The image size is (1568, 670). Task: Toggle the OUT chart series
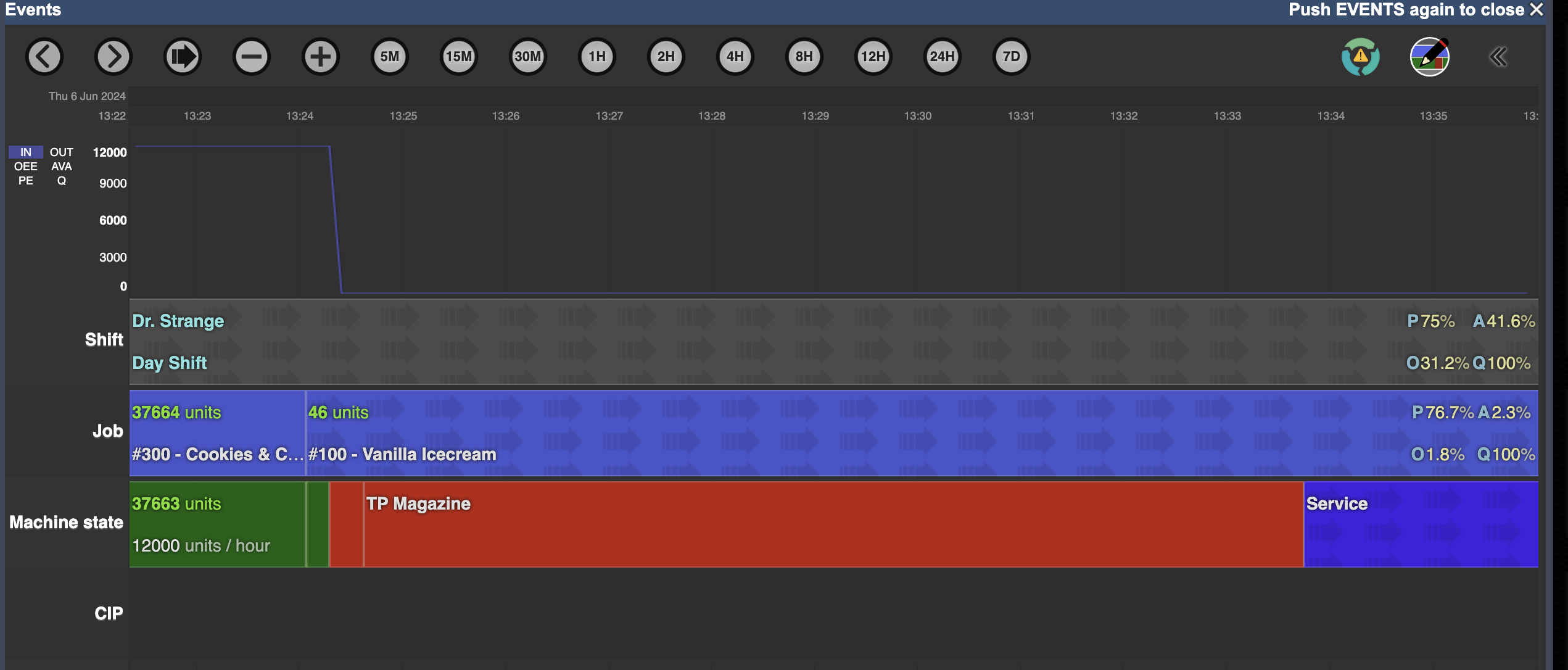click(x=61, y=152)
